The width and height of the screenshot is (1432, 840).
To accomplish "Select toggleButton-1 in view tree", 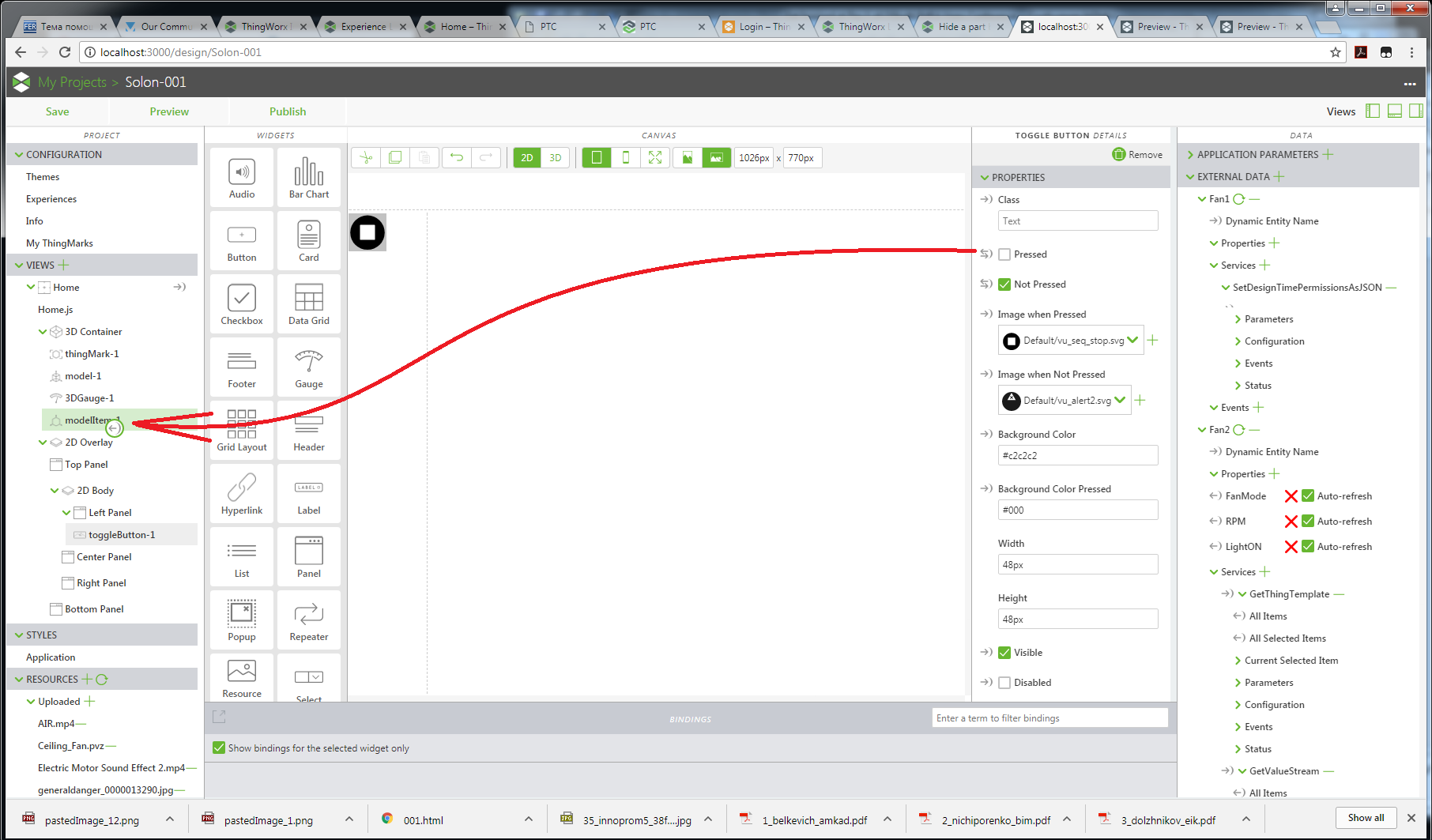I will [x=122, y=535].
